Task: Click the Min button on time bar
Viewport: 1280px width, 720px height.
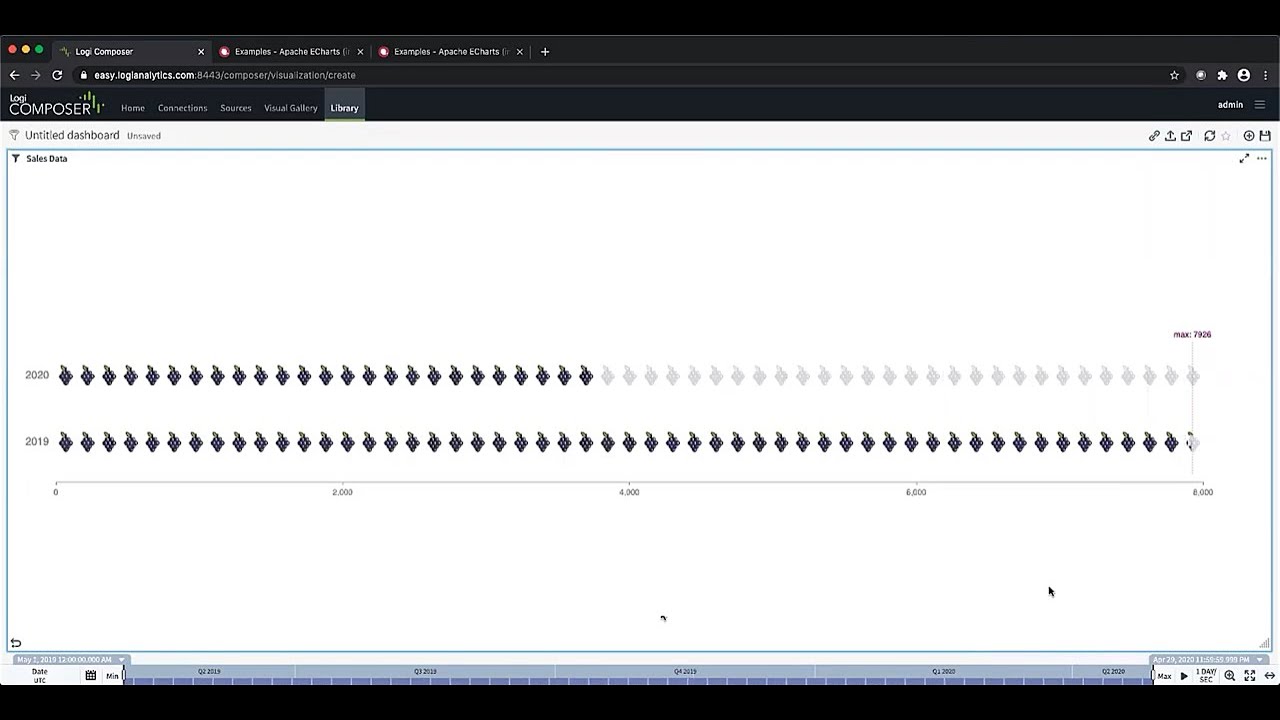Action: pos(112,677)
